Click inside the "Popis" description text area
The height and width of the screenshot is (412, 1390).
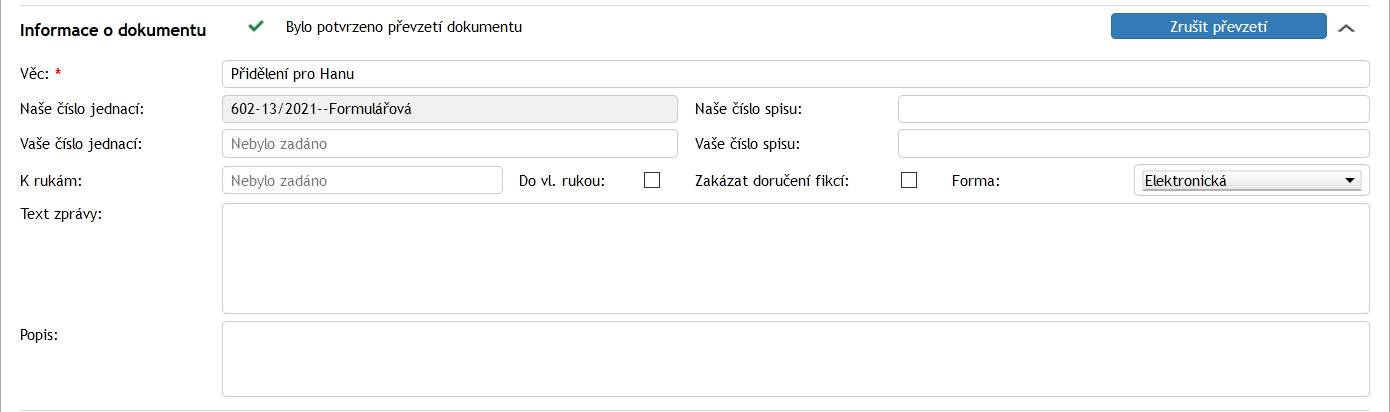coord(795,358)
